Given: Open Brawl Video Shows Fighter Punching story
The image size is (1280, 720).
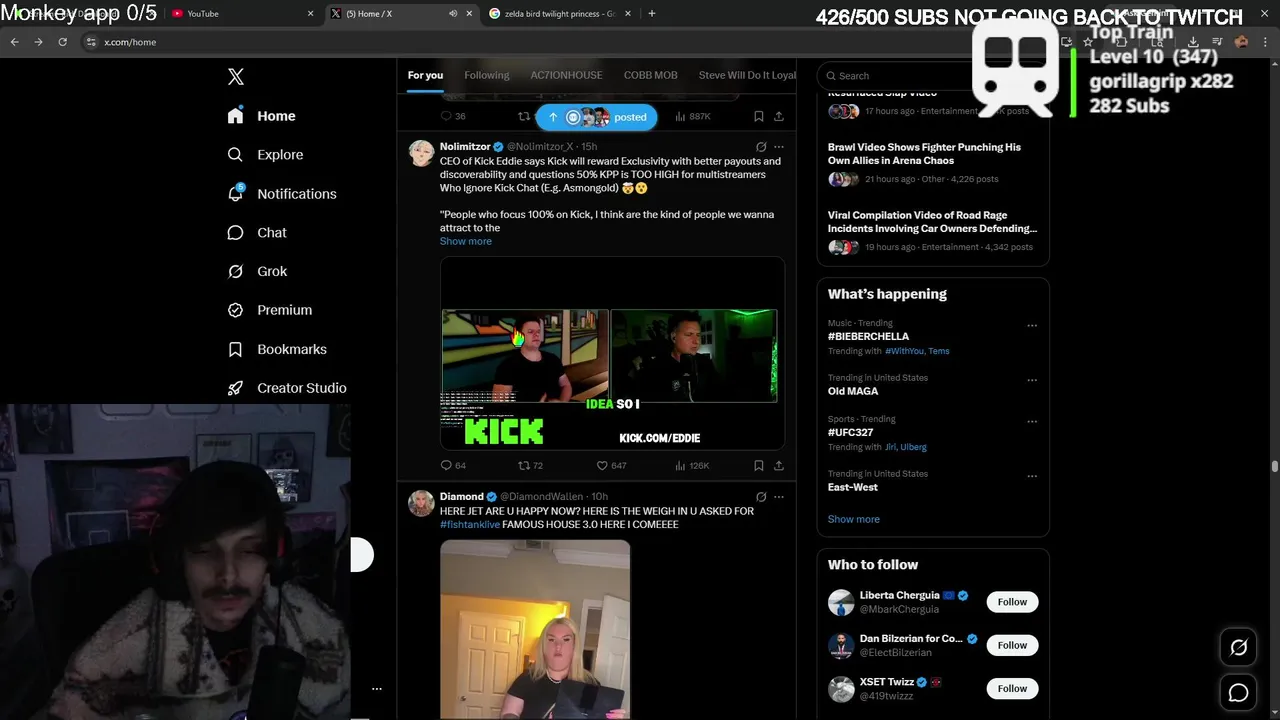Looking at the screenshot, I should coord(924,154).
